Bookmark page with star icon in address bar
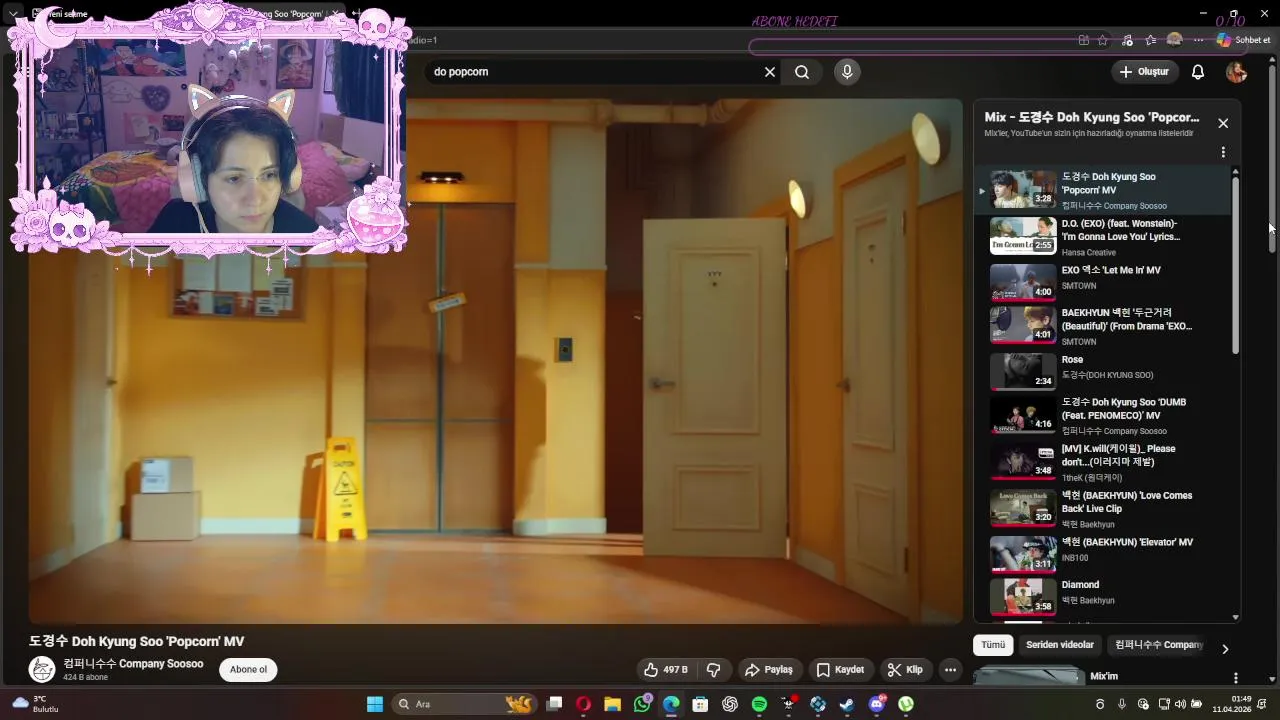Screen dimensions: 1280x720 [x=1103, y=40]
